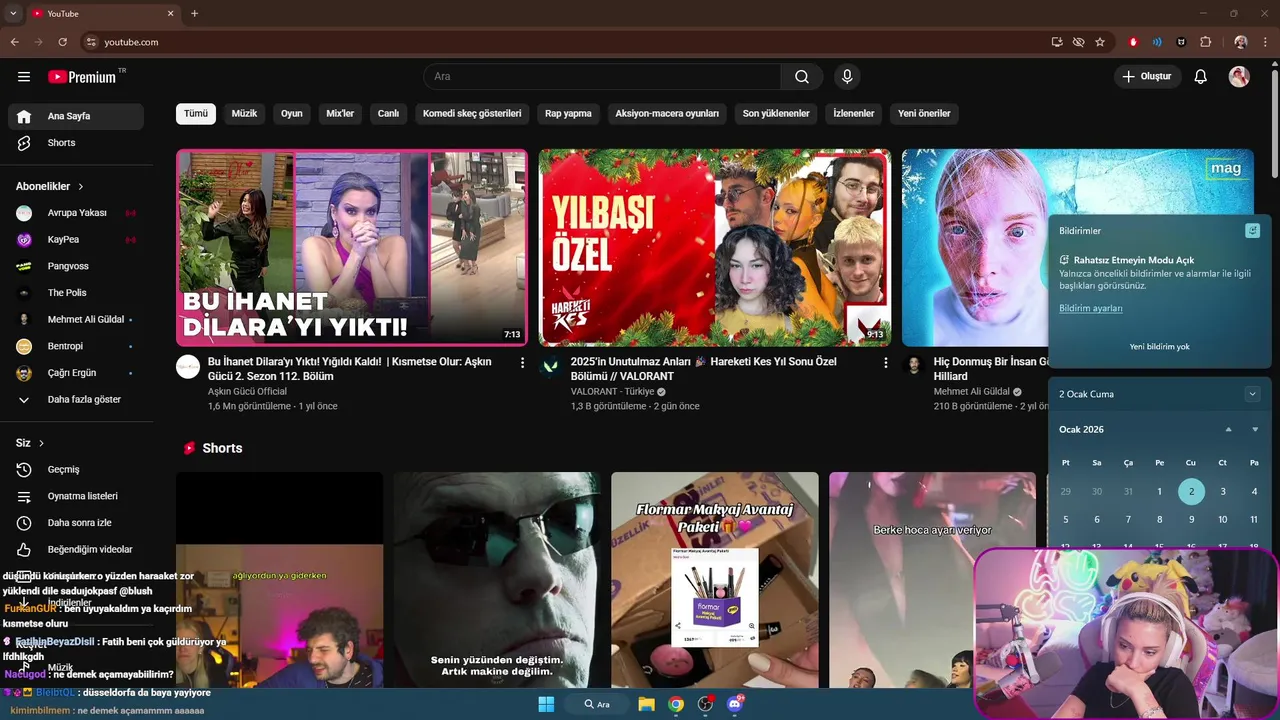Open Chrome three-dot menu
Screen dimensions: 1280x720
(1267, 42)
